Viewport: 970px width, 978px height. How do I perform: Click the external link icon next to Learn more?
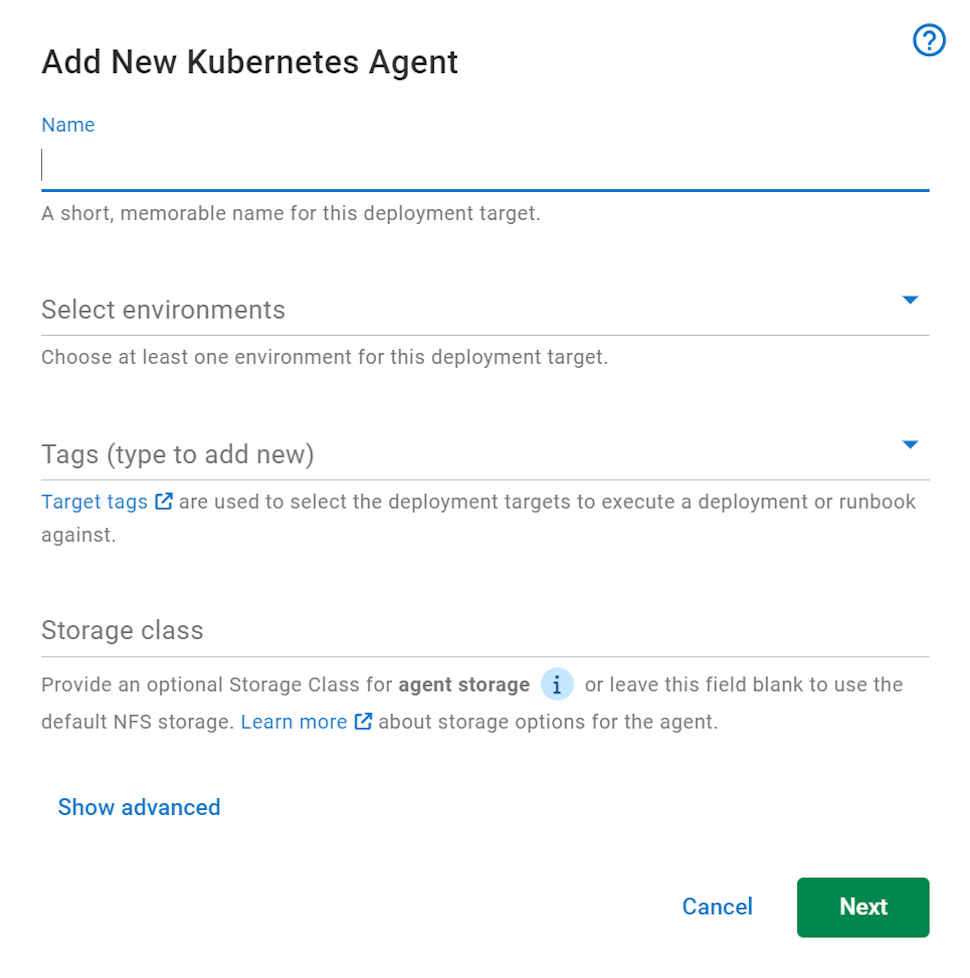coord(362,721)
